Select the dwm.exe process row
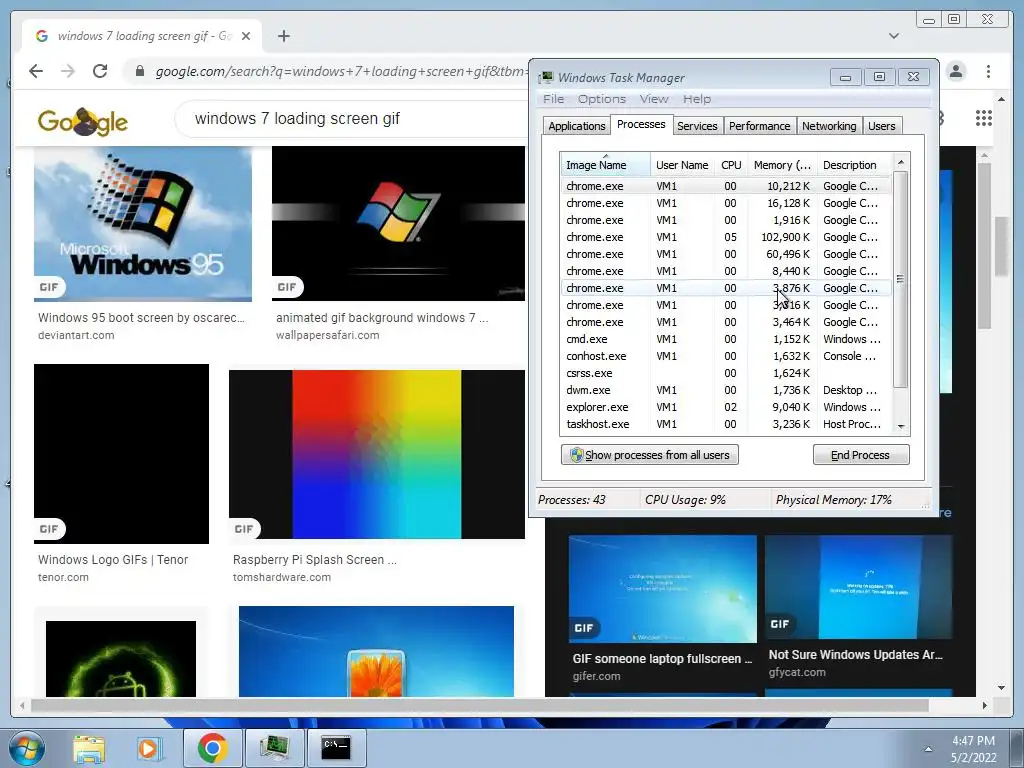The height and width of the screenshot is (768, 1024). point(725,390)
